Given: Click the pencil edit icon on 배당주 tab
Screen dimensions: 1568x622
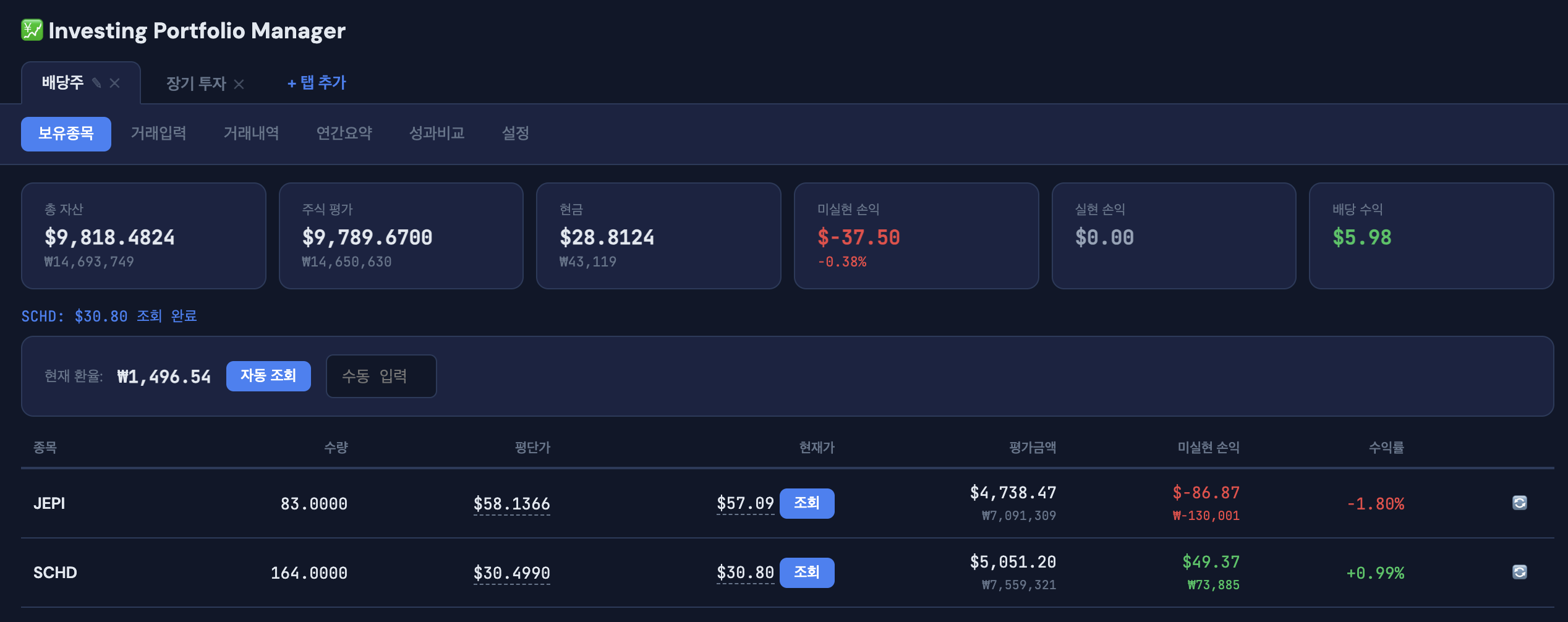Looking at the screenshot, I should pyautogui.click(x=96, y=83).
